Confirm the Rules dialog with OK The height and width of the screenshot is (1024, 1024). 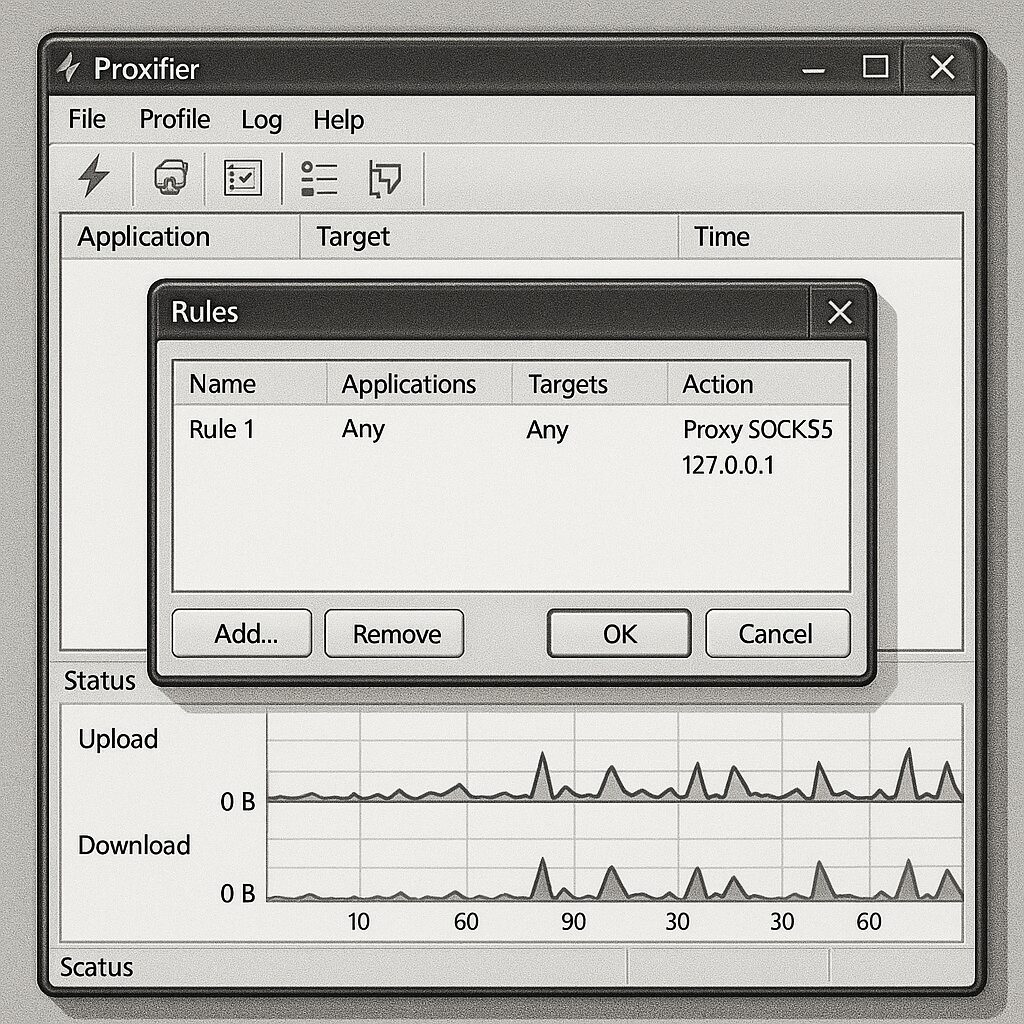tap(619, 633)
